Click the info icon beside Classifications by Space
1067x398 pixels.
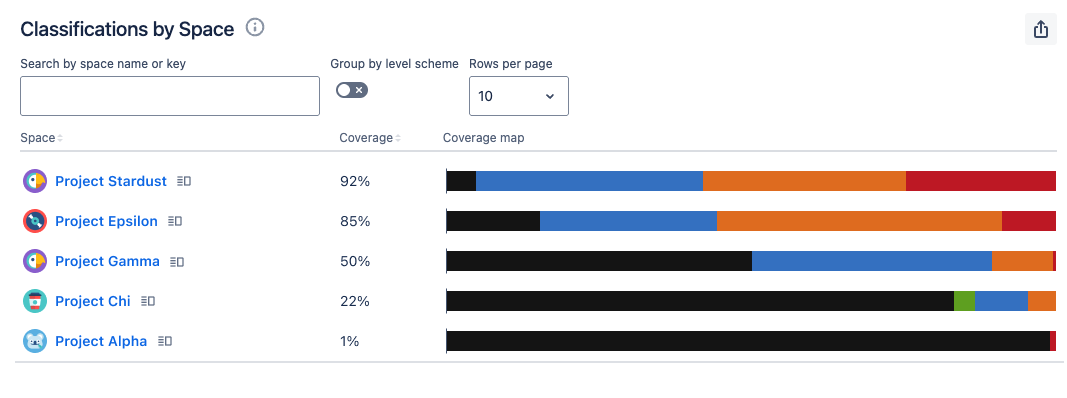[x=255, y=28]
